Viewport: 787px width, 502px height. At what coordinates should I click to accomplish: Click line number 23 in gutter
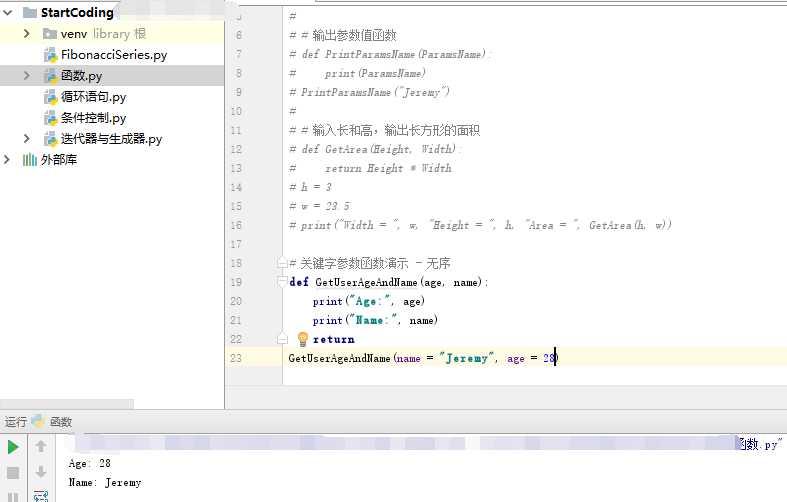tap(236, 358)
